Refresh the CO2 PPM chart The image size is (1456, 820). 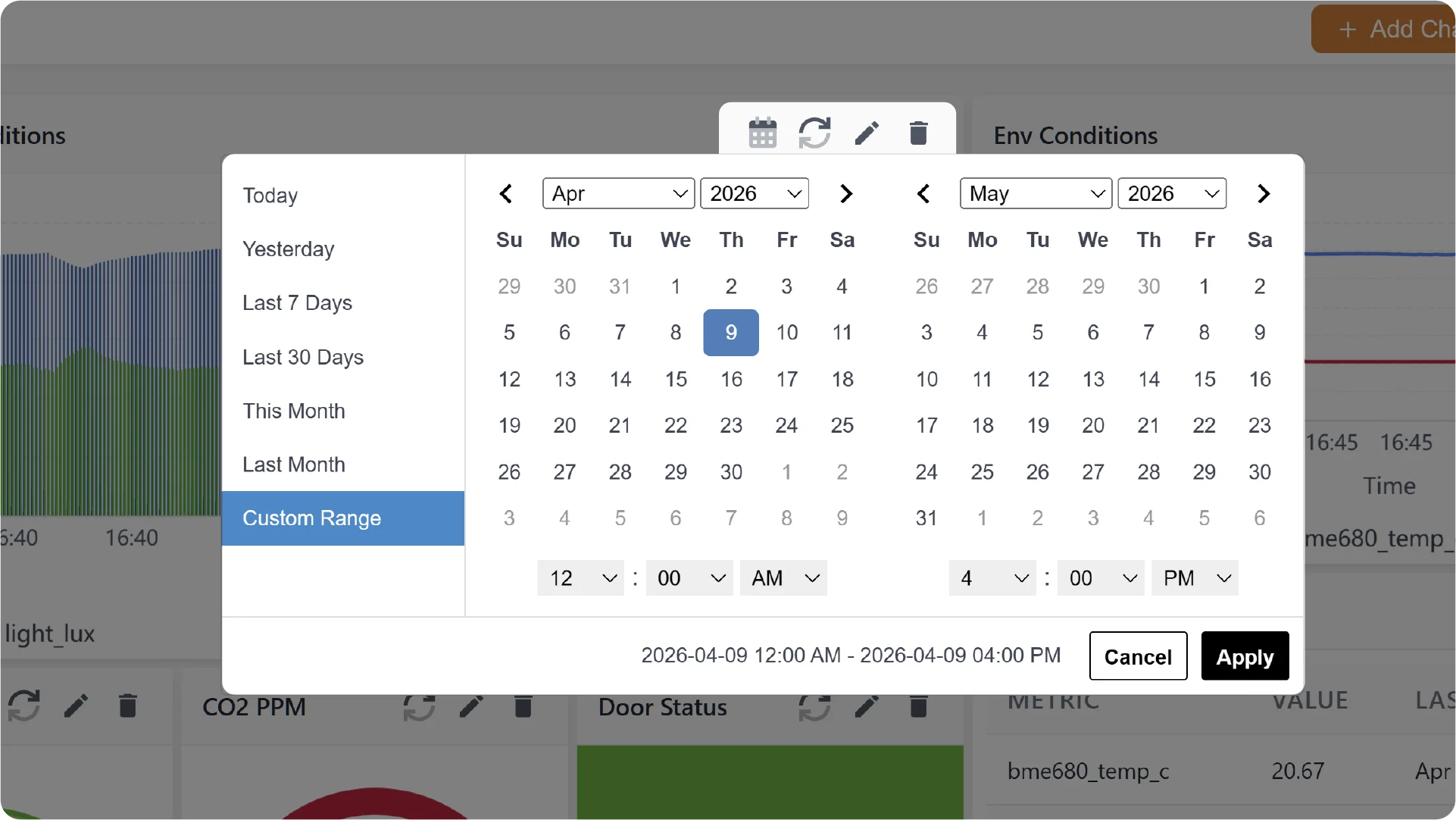coord(419,707)
